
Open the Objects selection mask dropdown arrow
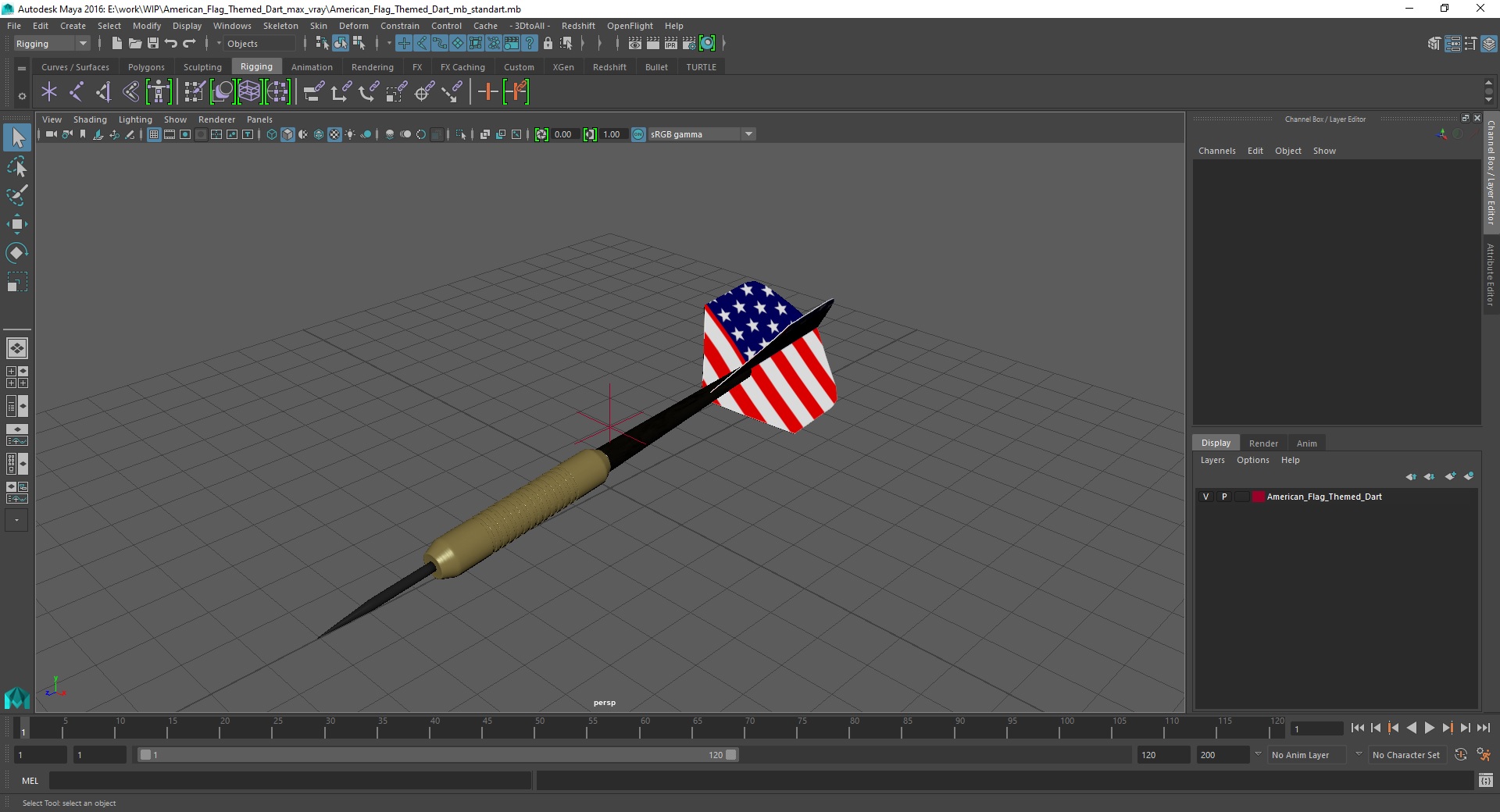pos(219,44)
